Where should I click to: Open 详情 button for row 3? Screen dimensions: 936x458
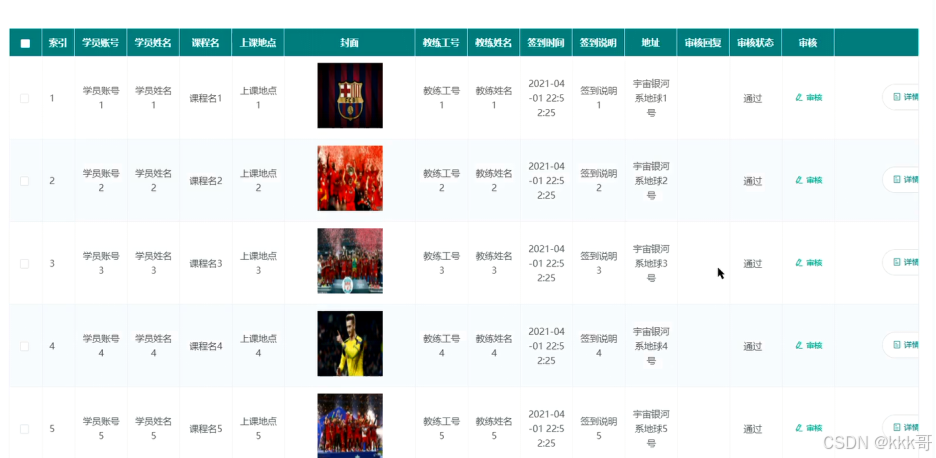coord(900,262)
